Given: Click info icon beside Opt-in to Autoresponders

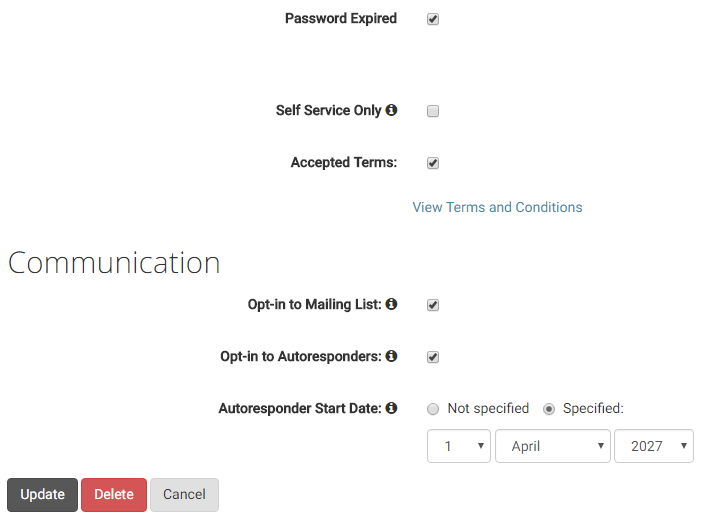Looking at the screenshot, I should pos(392,356).
